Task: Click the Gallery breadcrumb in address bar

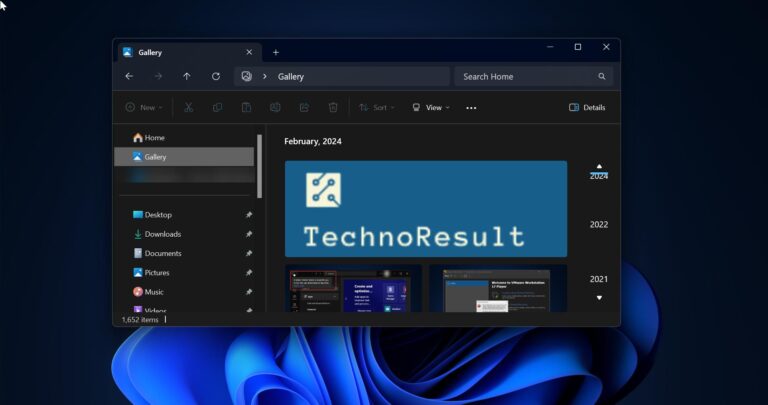Action: 291,76
